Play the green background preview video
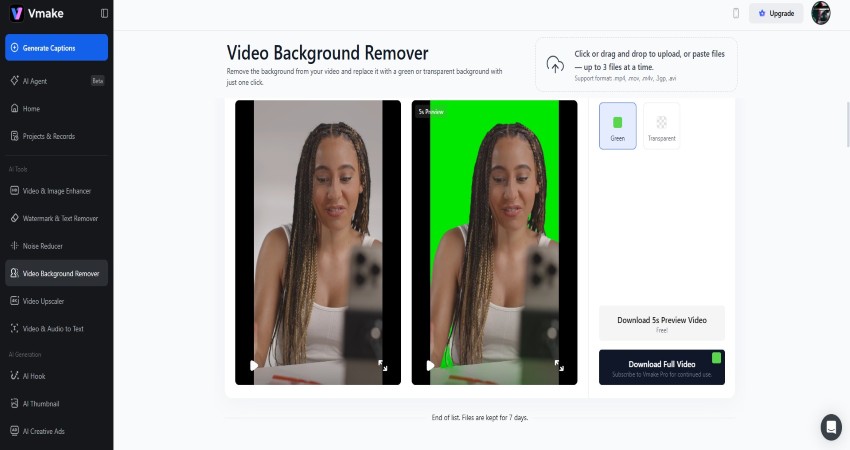This screenshot has height=450, width=850. [431, 366]
